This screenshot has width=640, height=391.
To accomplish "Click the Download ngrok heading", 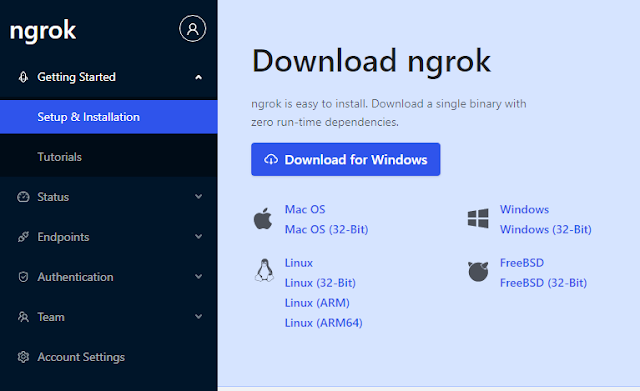I will [371, 61].
